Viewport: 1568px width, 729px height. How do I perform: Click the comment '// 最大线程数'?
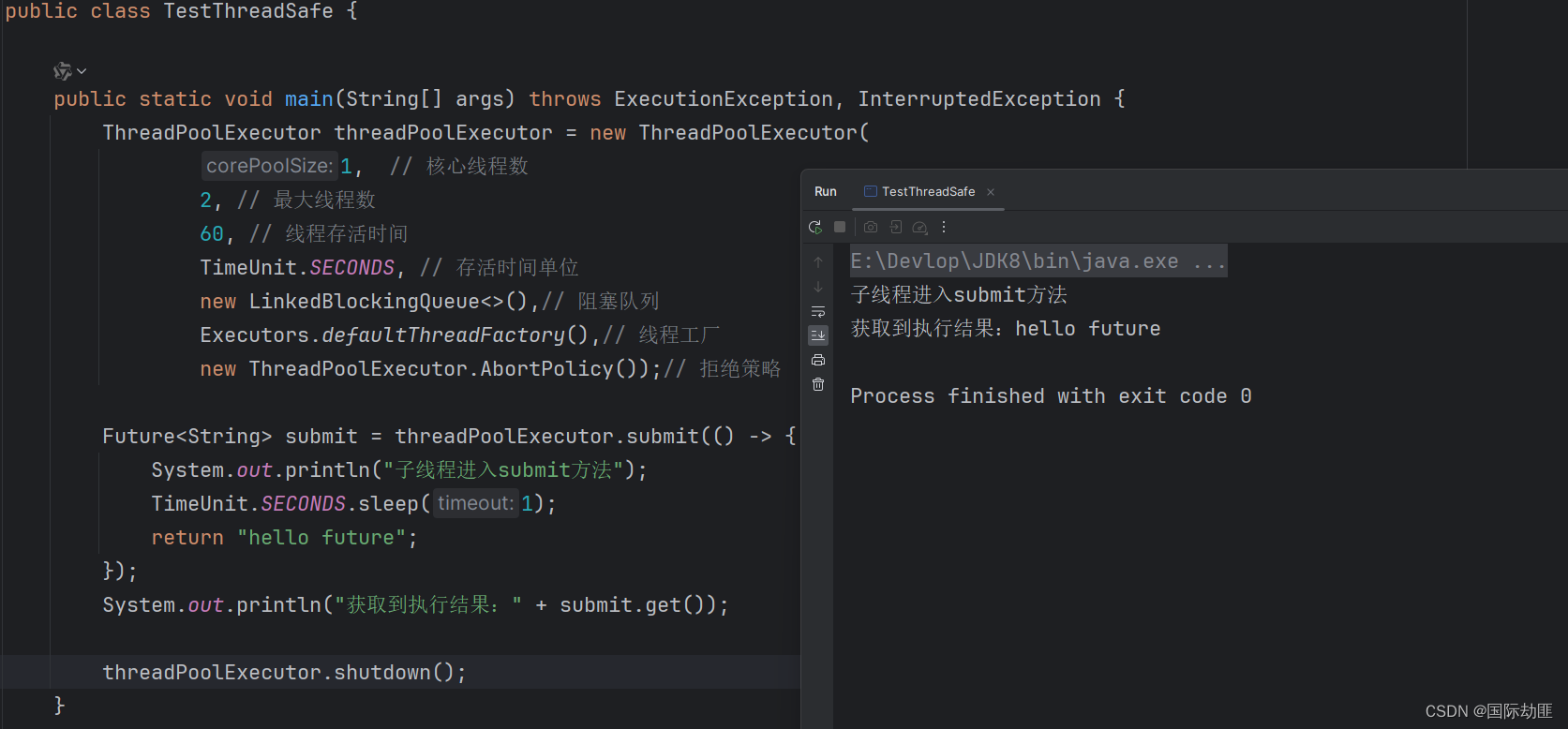[x=306, y=200]
